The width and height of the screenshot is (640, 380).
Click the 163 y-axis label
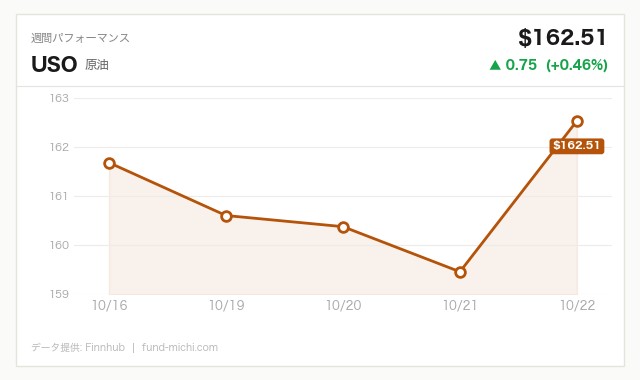click(x=60, y=98)
